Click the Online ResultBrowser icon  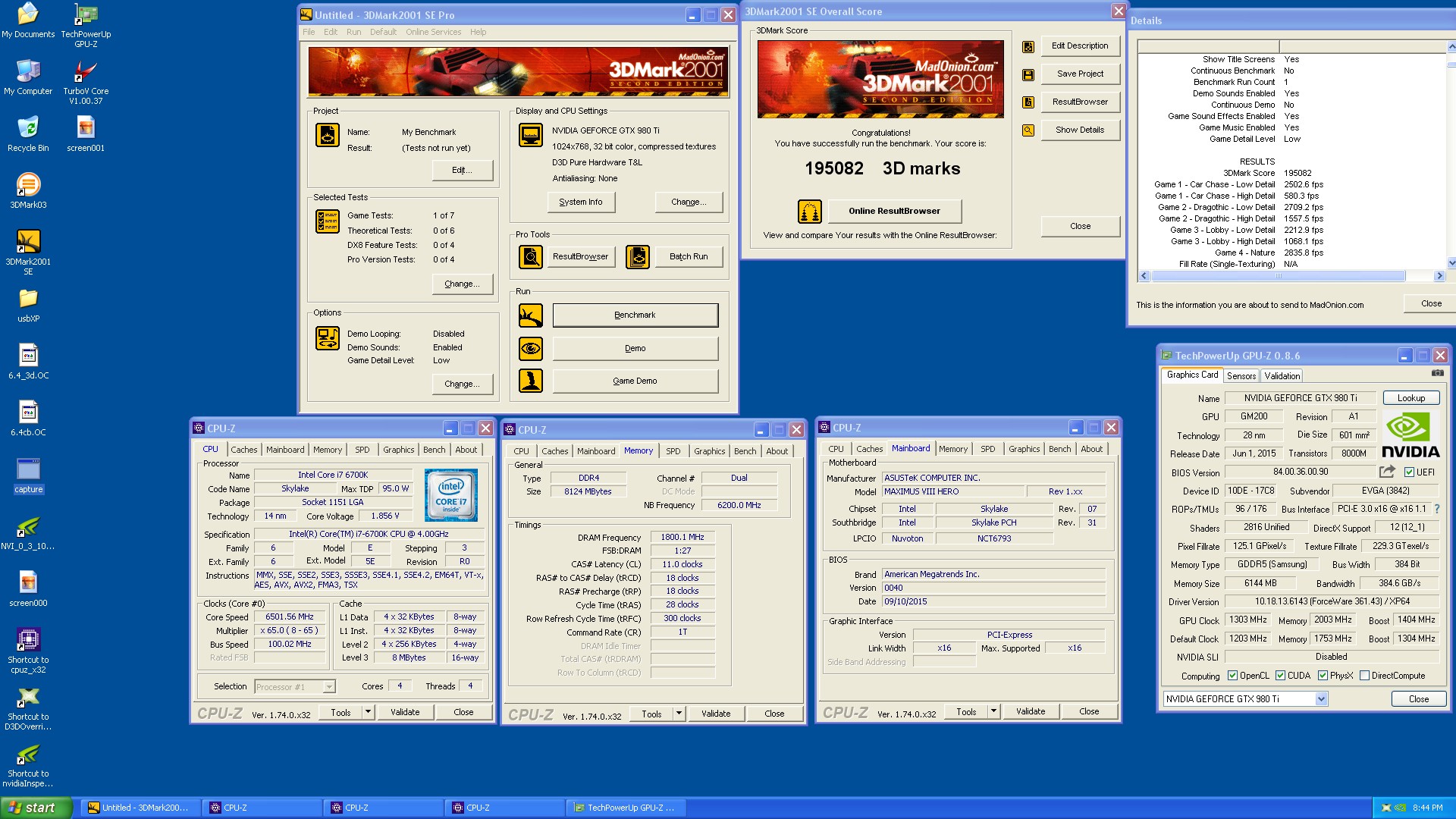810,212
